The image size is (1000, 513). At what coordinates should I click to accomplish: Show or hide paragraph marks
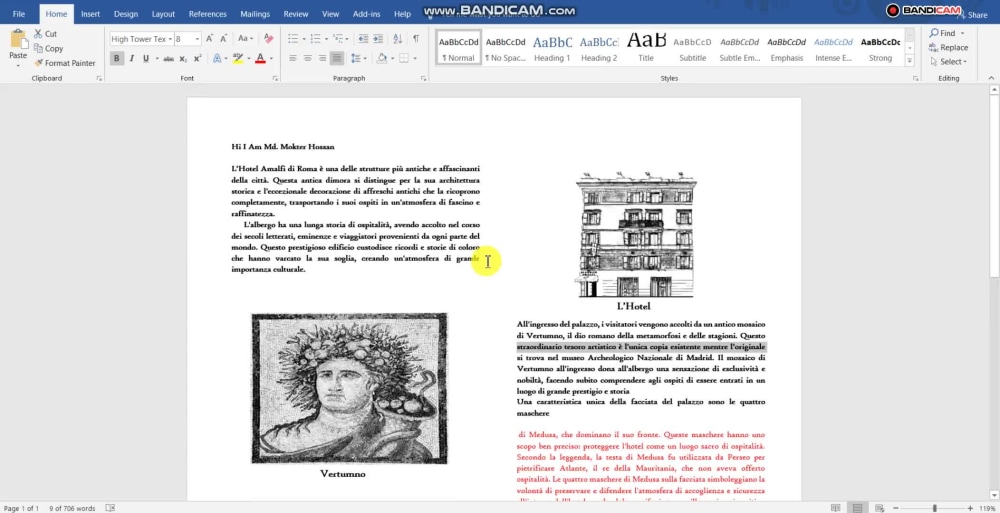416,39
